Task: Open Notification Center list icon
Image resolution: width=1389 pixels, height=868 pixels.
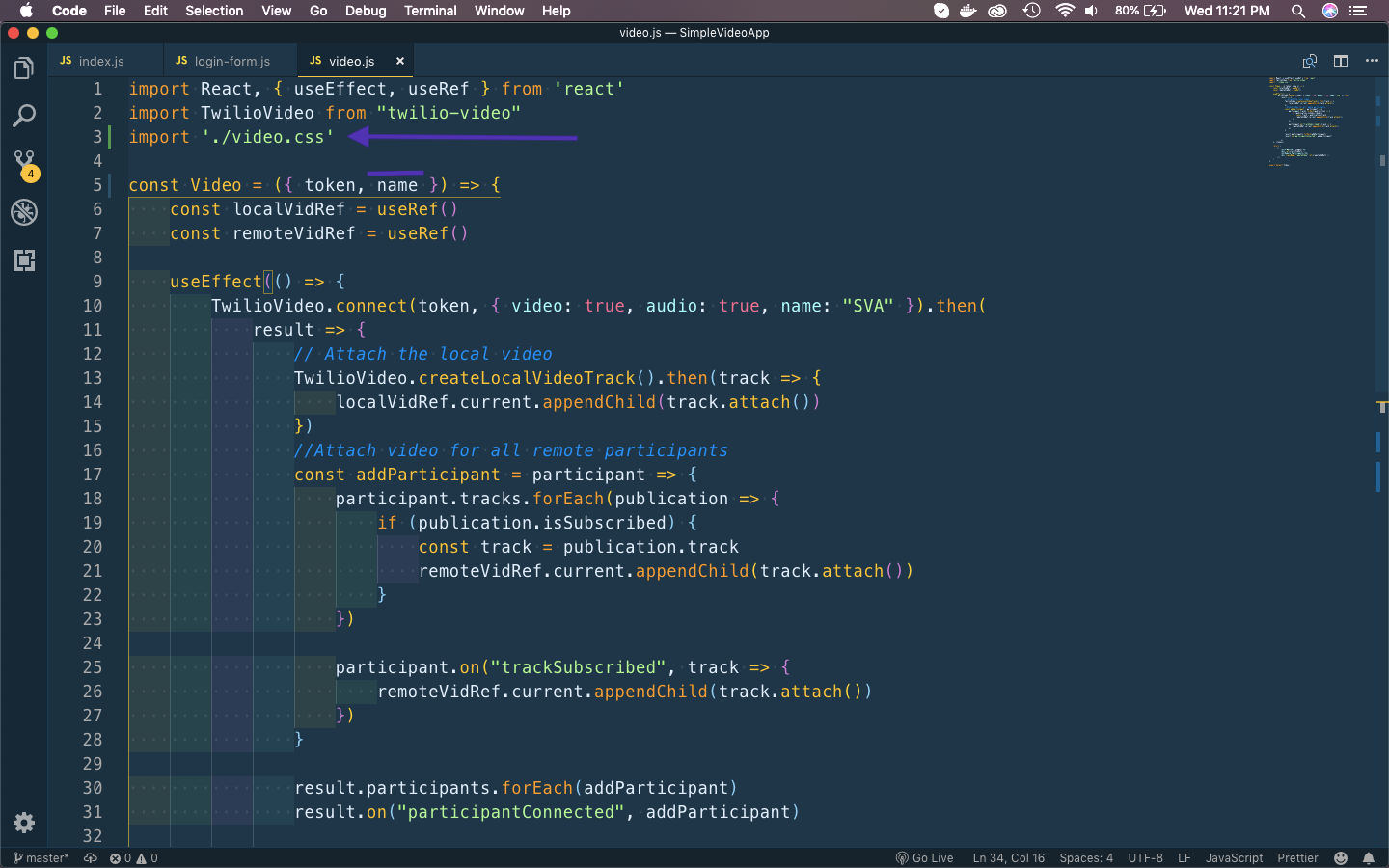Action: tap(1358, 11)
